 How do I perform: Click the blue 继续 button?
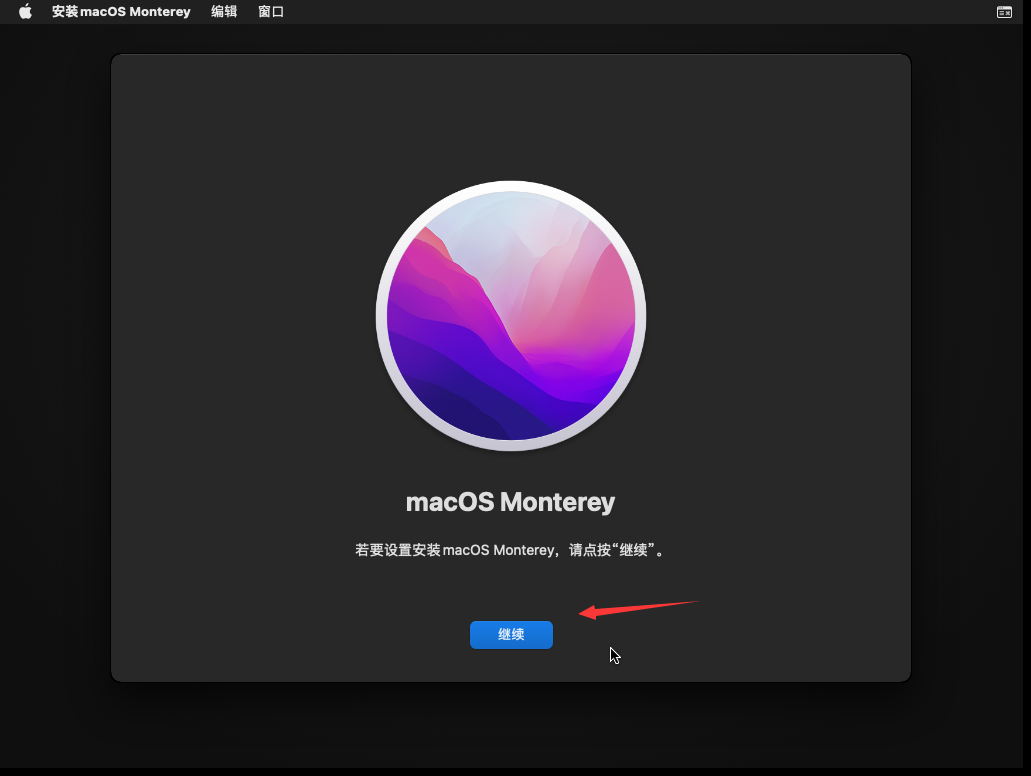click(x=511, y=635)
